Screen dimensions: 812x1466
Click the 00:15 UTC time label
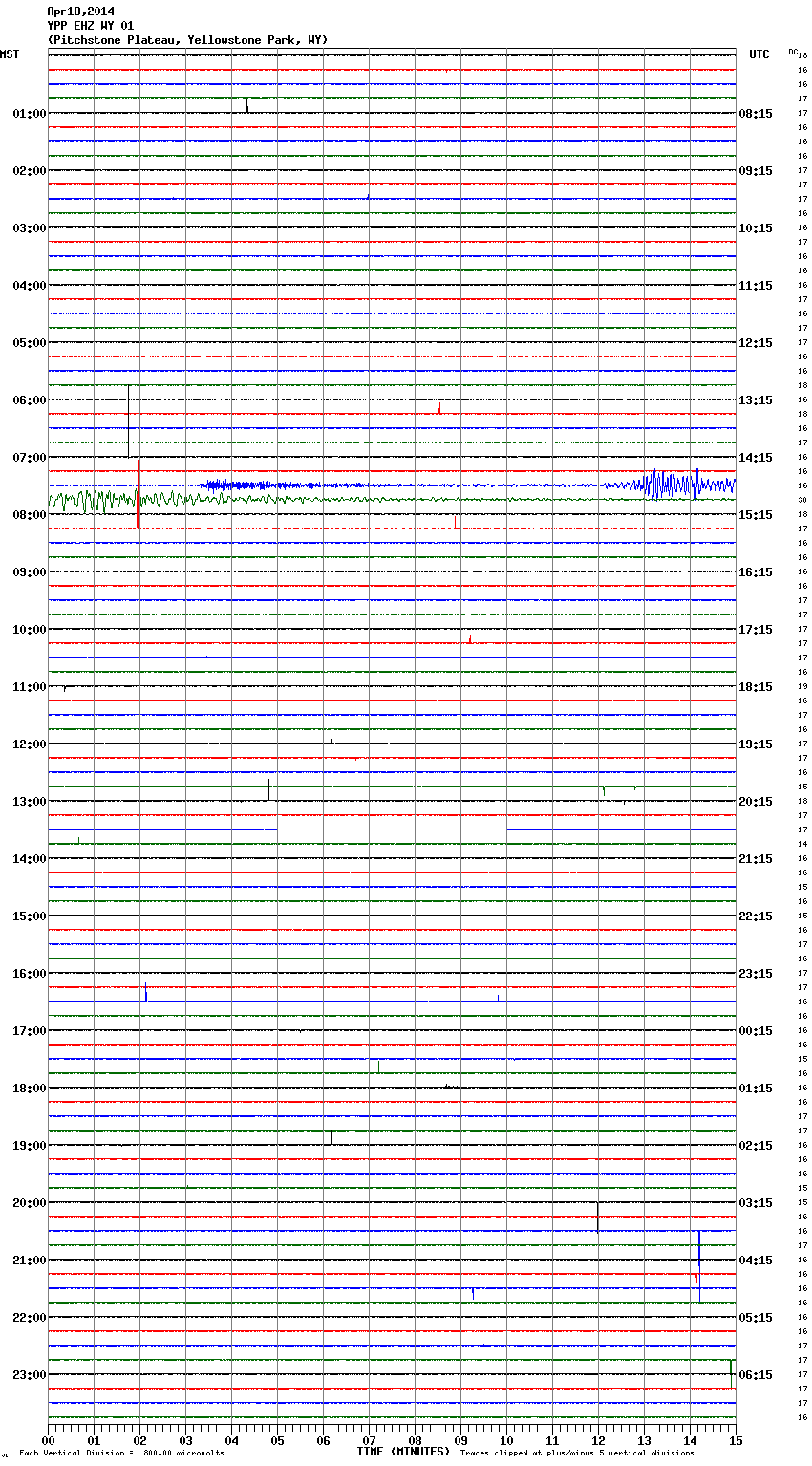(x=756, y=1031)
